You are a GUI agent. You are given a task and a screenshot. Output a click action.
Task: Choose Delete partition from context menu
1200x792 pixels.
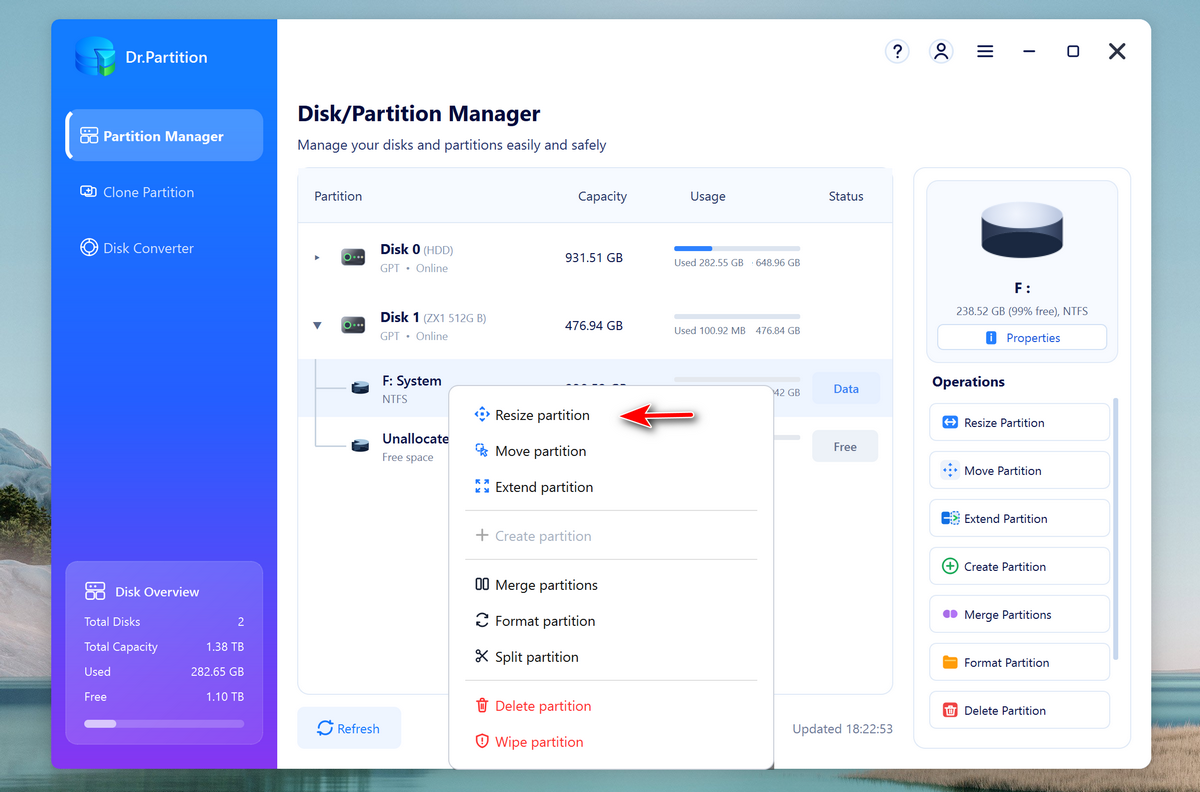click(x=611, y=706)
